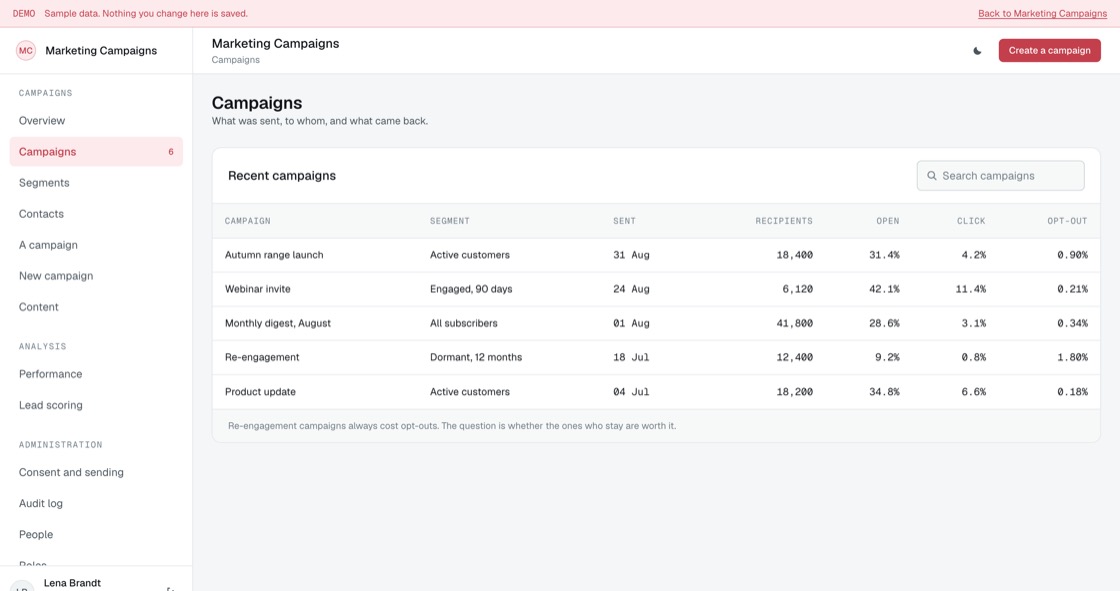Click the 6,120 recipients value
Screen dimensions: 1120x591
click(x=797, y=289)
